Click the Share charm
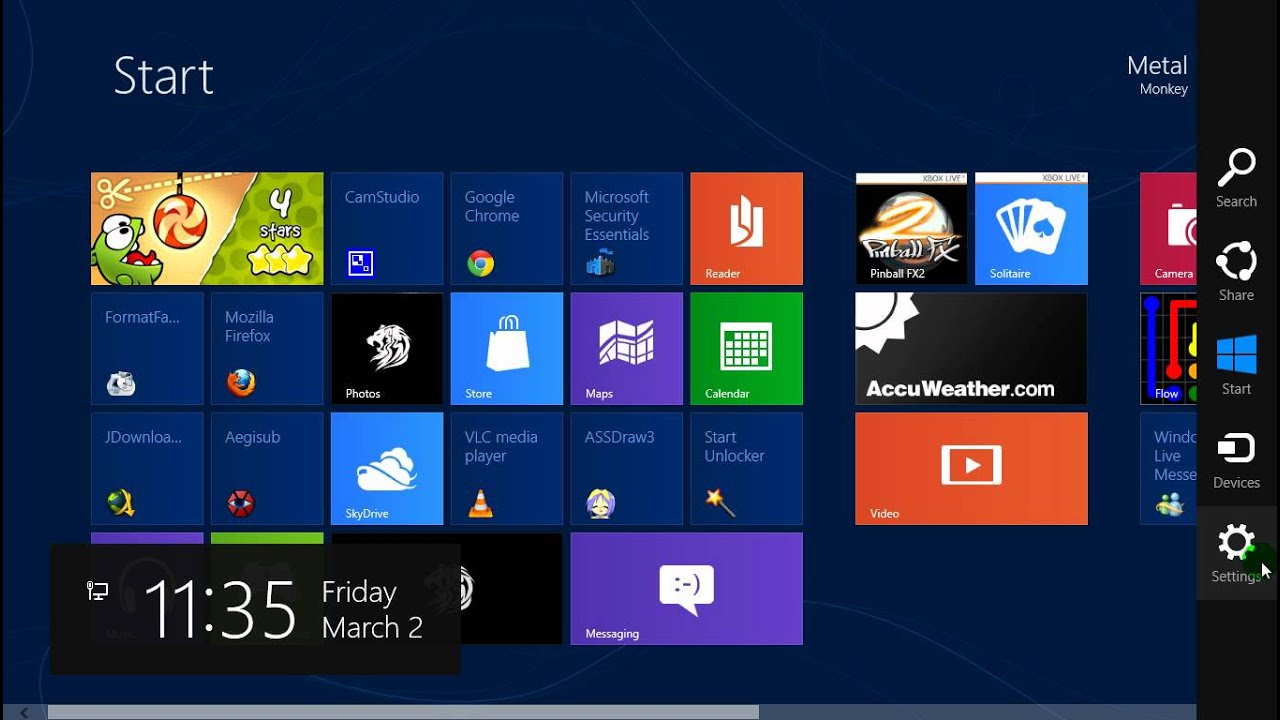The width and height of the screenshot is (1280, 720). [x=1237, y=272]
